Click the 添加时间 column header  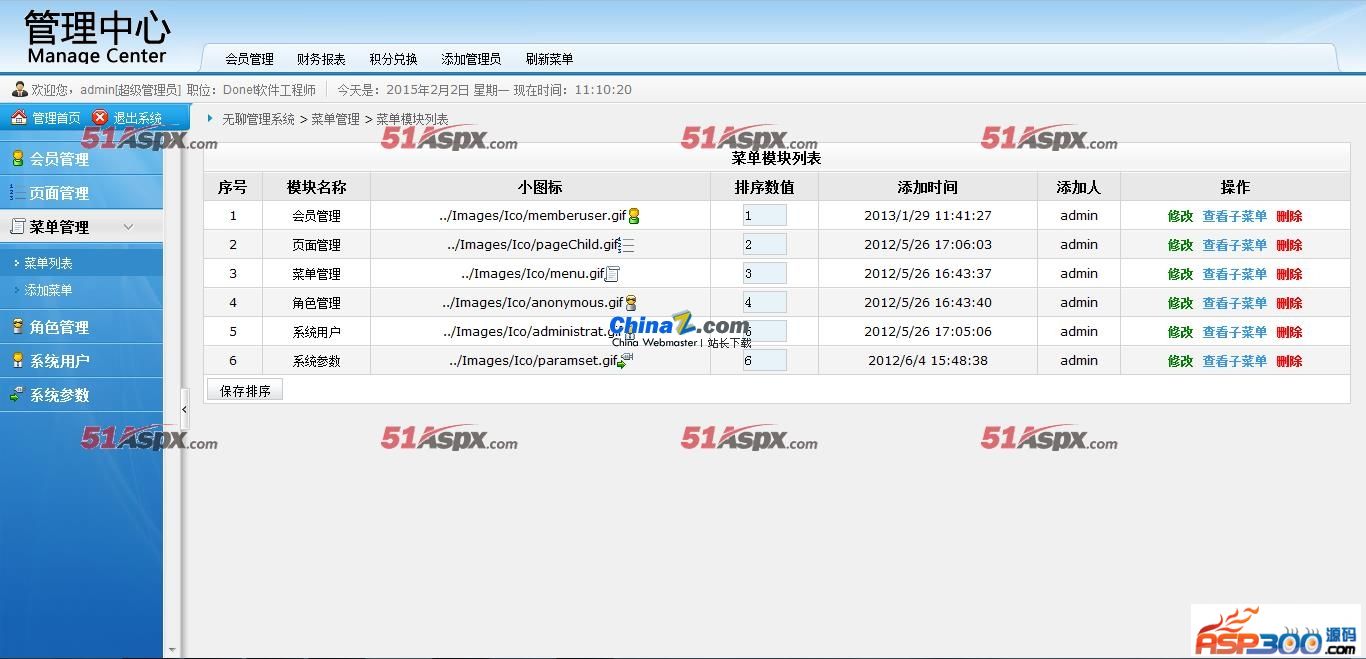tap(927, 187)
